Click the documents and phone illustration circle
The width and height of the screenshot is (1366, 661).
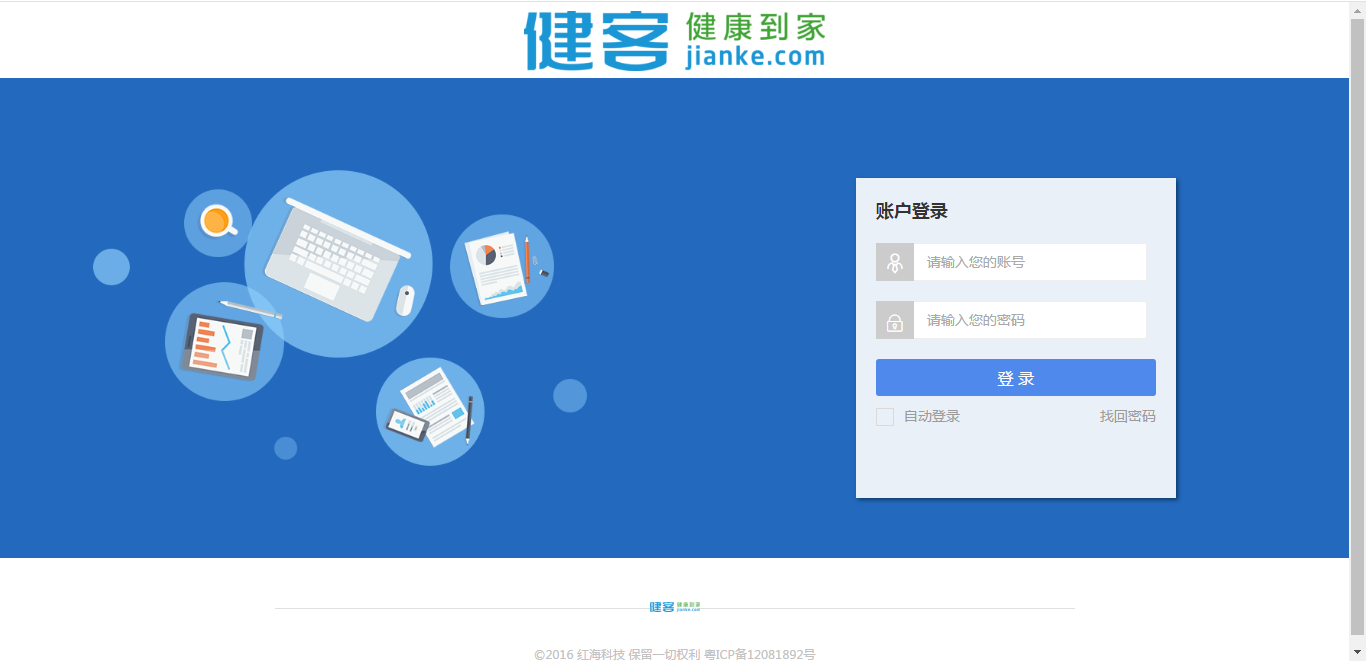point(430,411)
